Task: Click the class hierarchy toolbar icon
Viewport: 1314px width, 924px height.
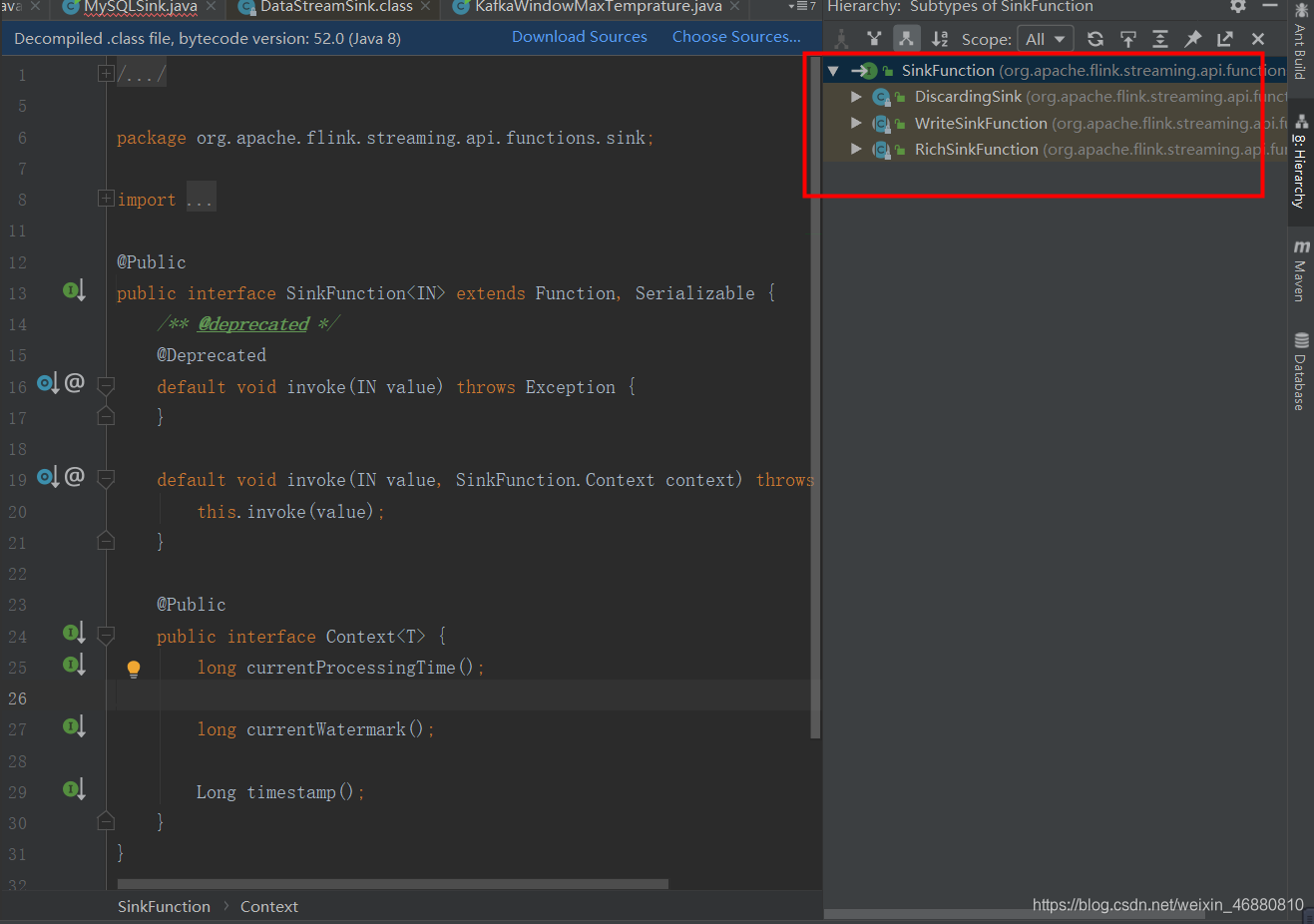Action: click(842, 39)
